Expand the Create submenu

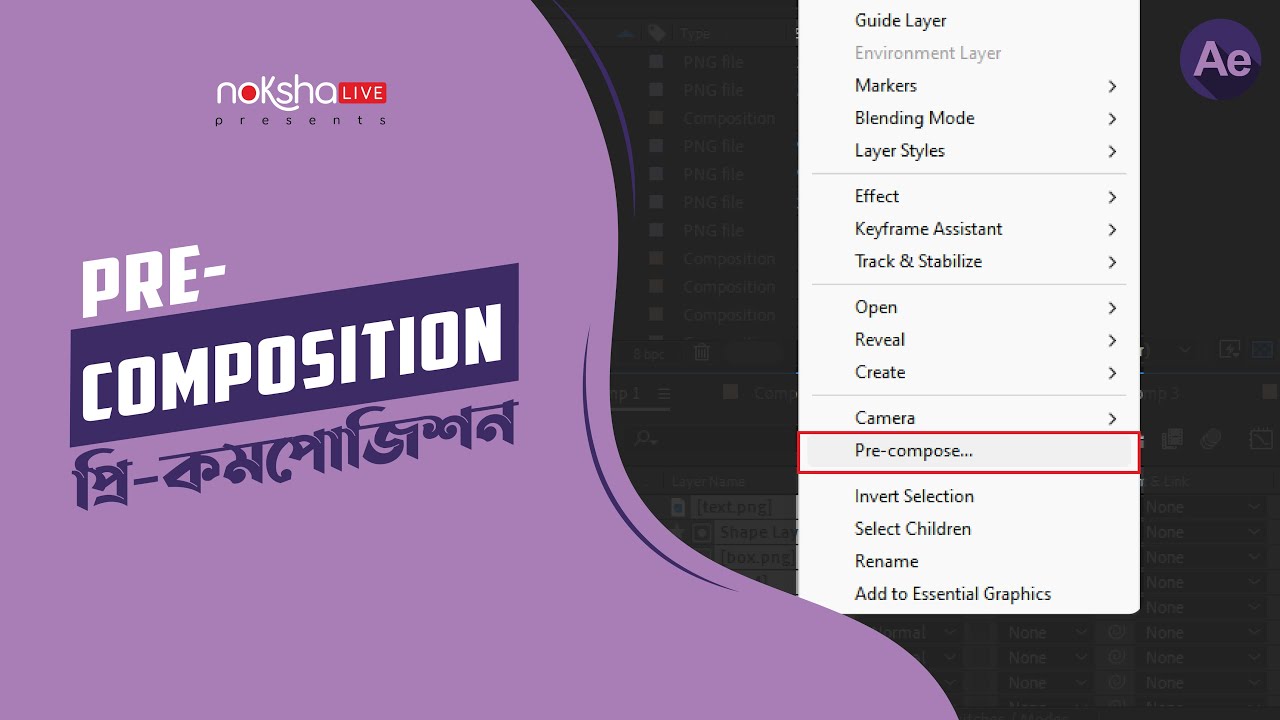pos(968,372)
